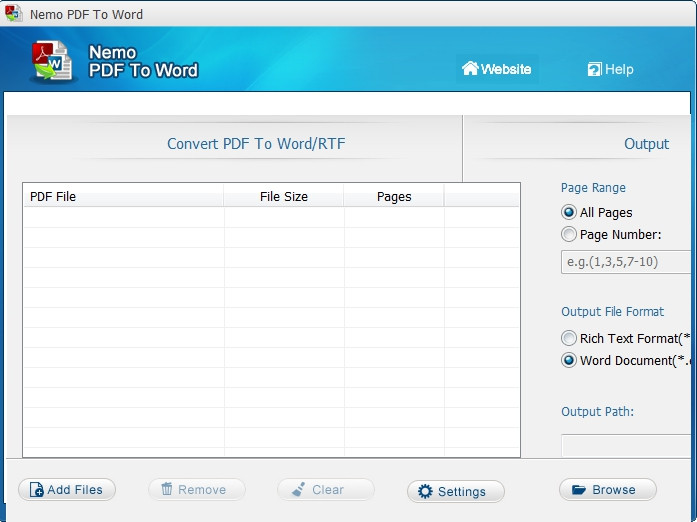Image resolution: width=697 pixels, height=522 pixels.
Task: Click the PDF File column header
Action: [123, 196]
